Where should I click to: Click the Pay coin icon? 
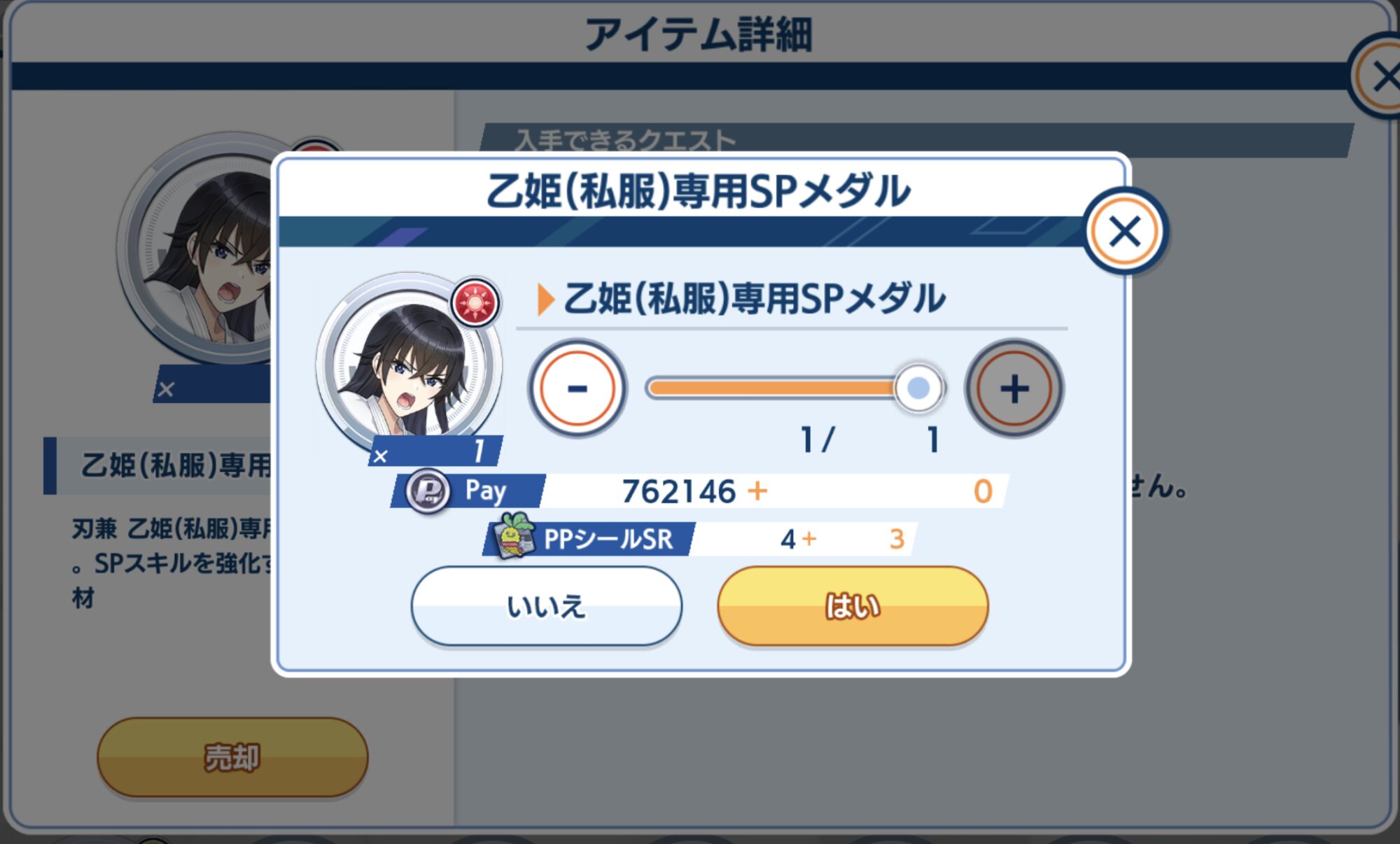tap(428, 491)
